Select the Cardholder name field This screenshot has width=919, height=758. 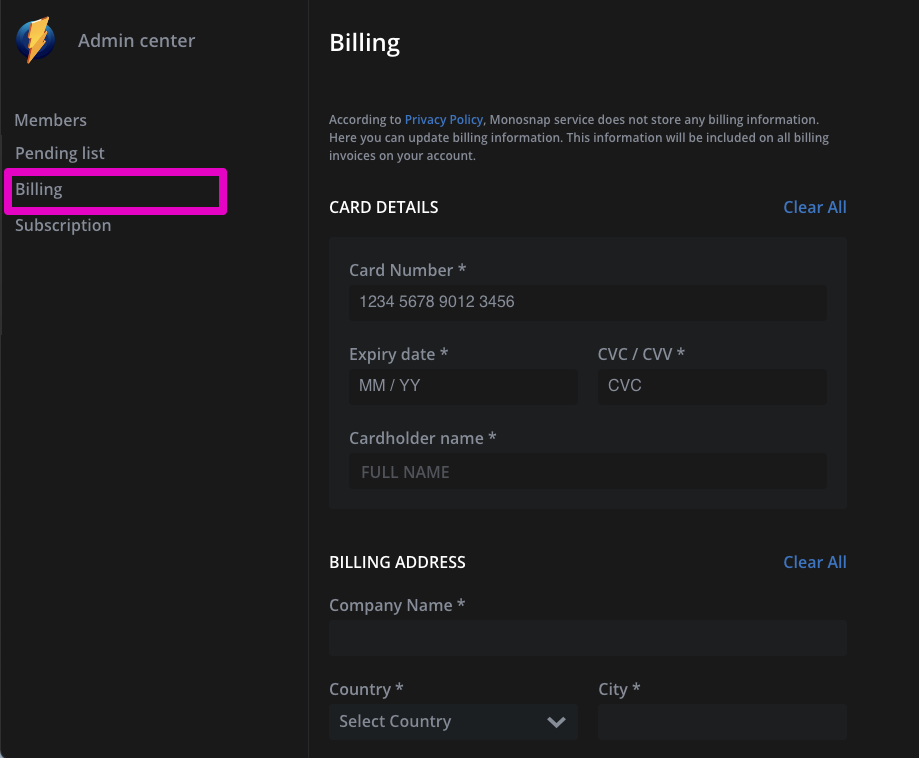pyautogui.click(x=587, y=472)
